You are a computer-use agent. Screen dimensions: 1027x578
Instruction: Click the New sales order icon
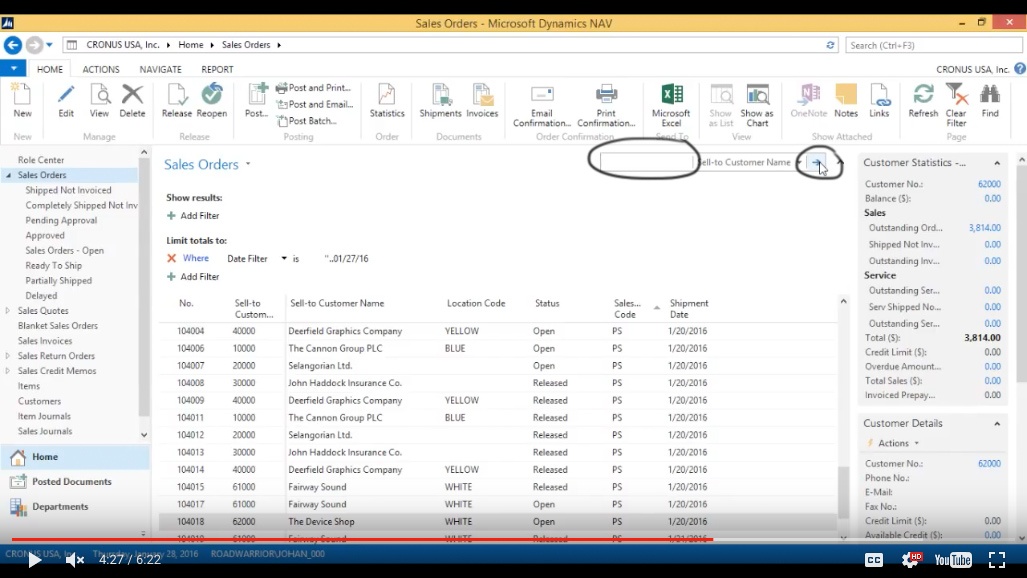point(22,100)
